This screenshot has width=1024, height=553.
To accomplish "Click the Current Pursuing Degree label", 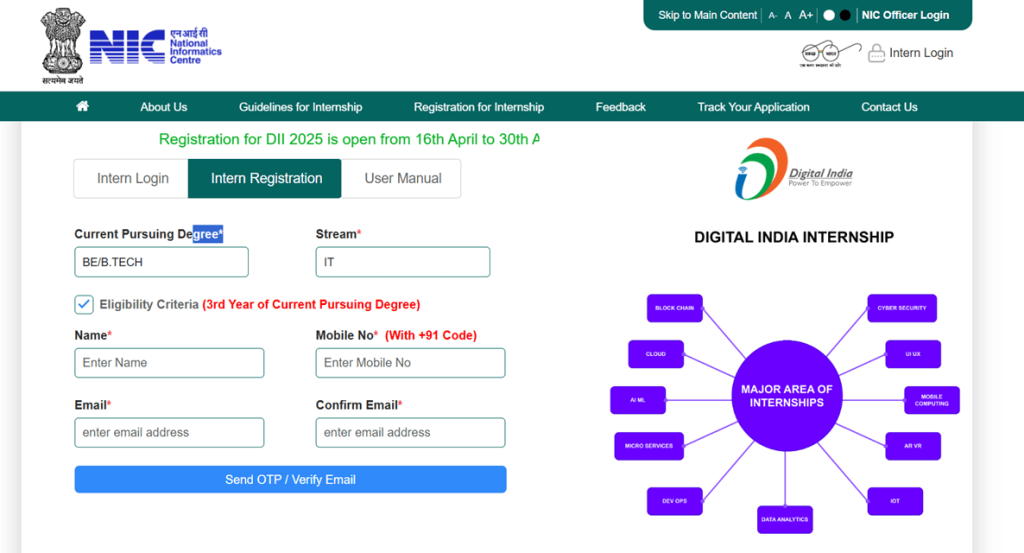I will (x=148, y=234).
